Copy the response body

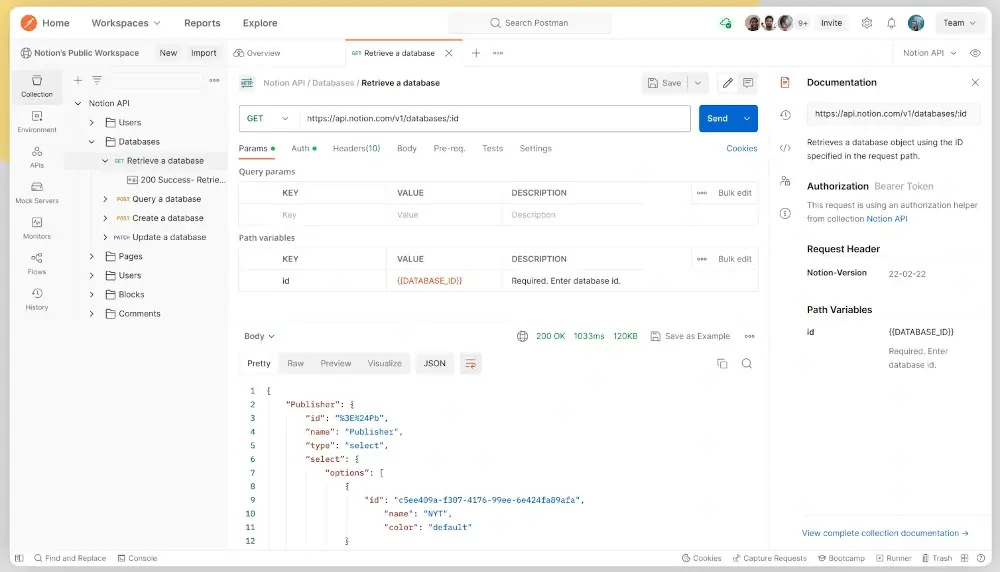tap(722, 363)
